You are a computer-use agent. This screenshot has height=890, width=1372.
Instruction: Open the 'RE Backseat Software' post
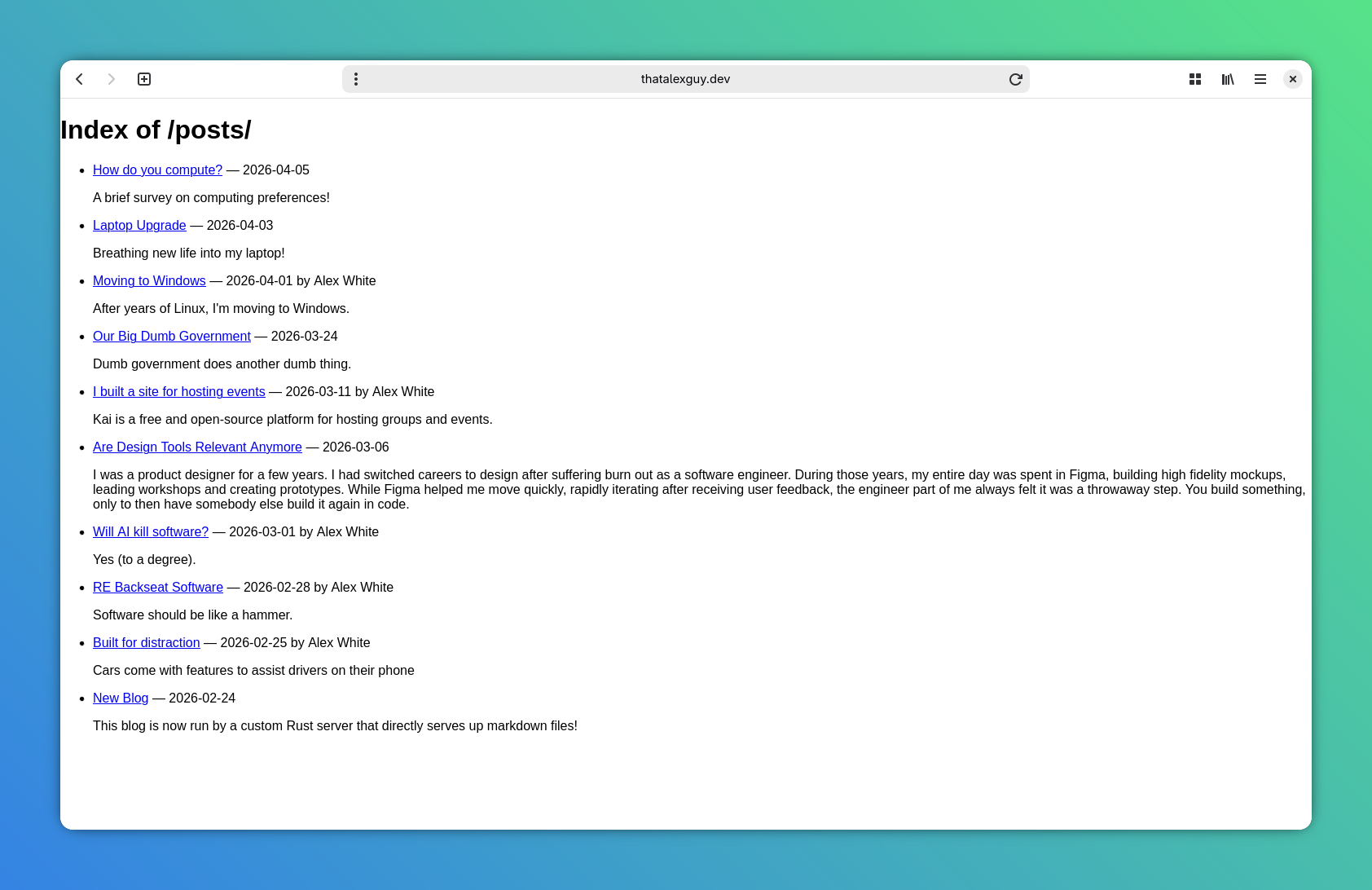[157, 587]
